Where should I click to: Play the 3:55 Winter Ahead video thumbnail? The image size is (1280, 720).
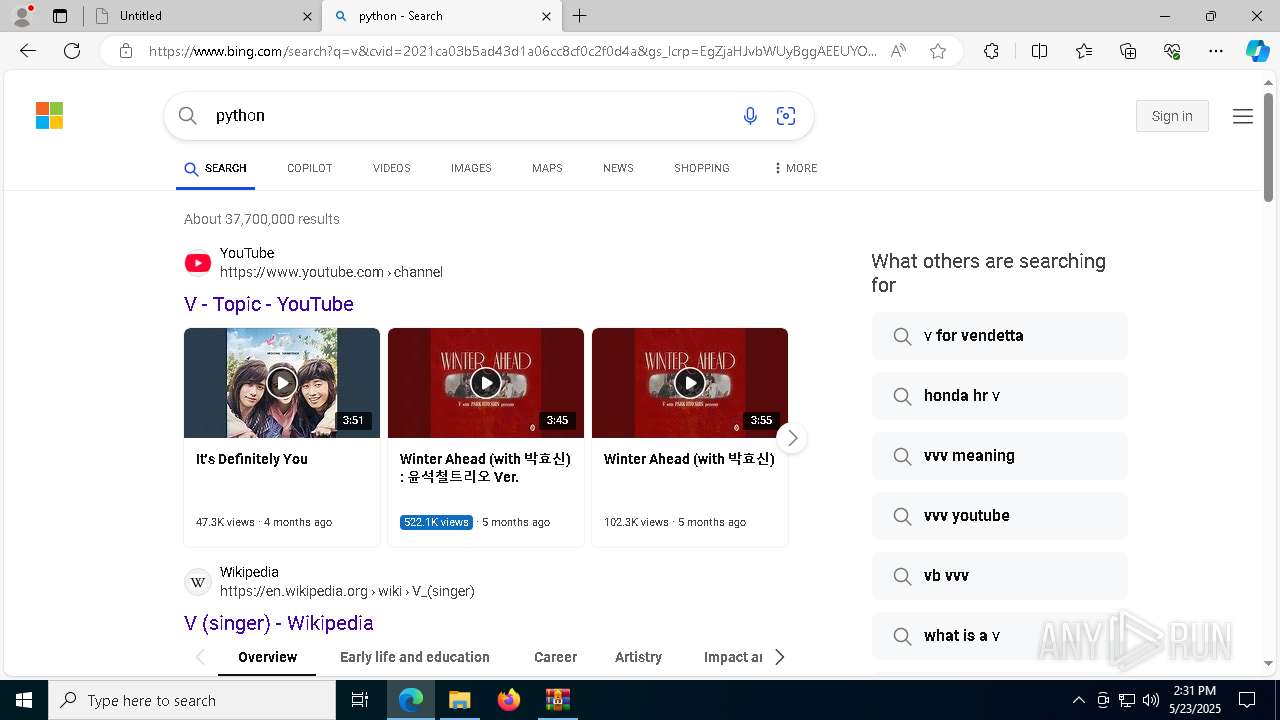pos(690,383)
